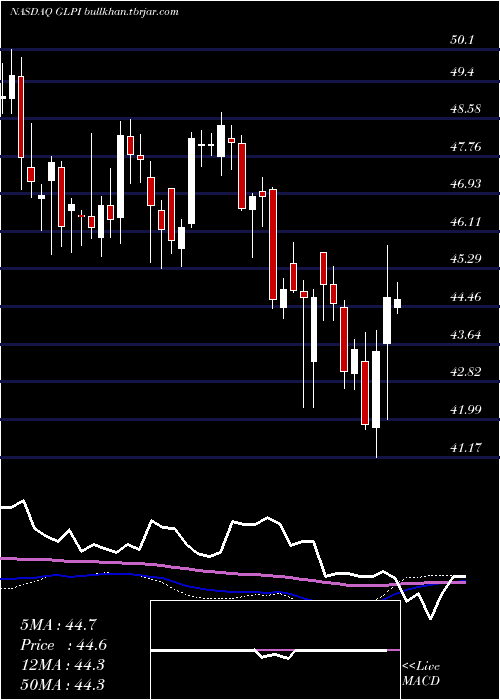Click the 45.29 price axis label

coord(466,259)
